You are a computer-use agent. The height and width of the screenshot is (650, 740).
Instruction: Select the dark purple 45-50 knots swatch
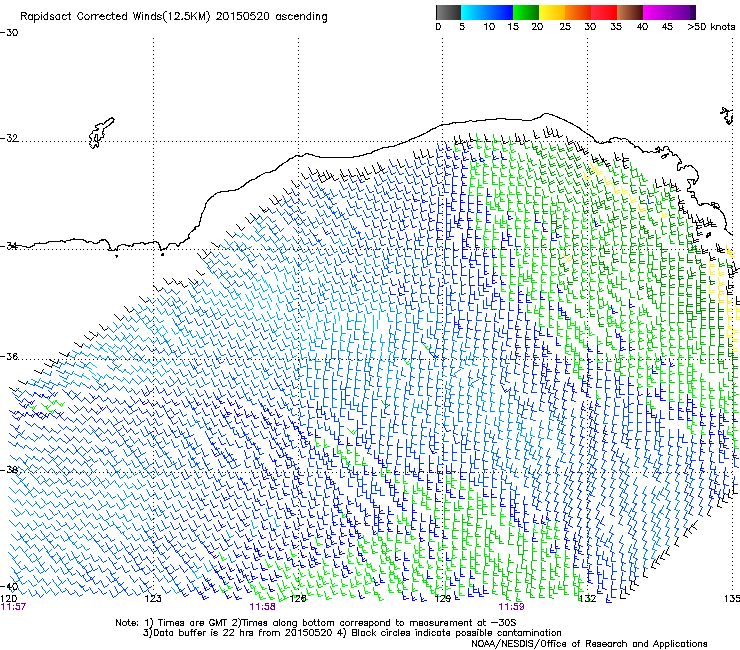pos(682,12)
